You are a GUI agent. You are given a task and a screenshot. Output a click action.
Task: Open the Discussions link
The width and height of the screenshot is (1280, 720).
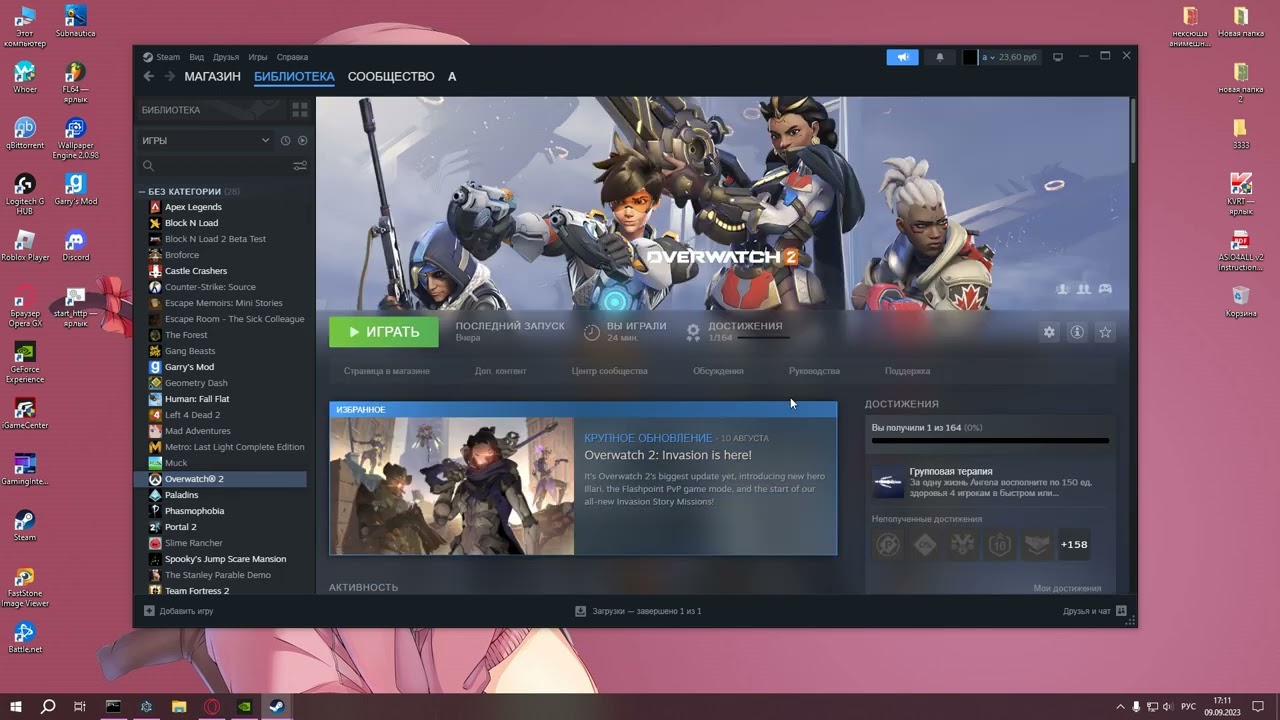coord(718,371)
